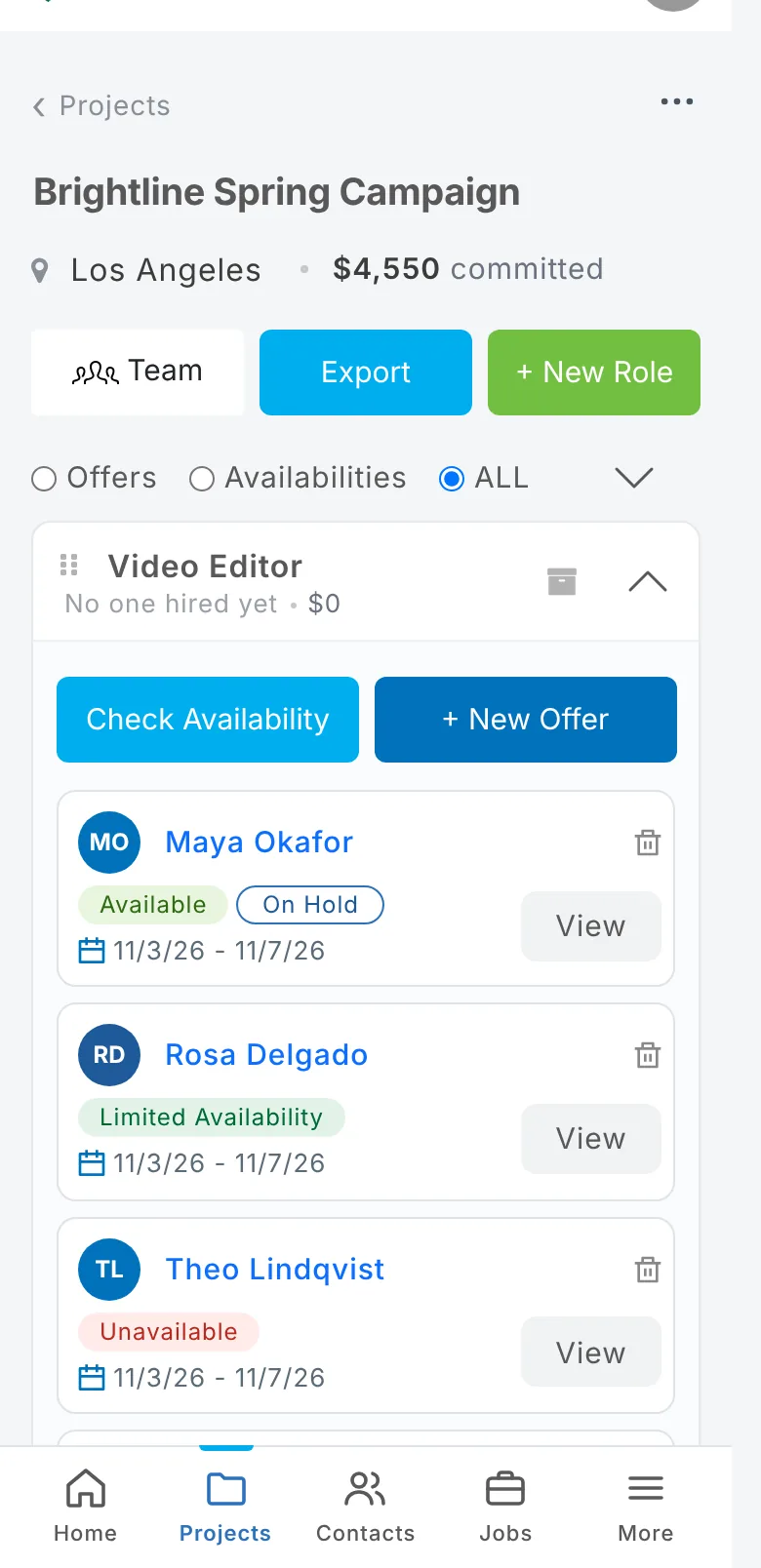Click Maya Okafor's MO avatar

pyautogui.click(x=109, y=843)
